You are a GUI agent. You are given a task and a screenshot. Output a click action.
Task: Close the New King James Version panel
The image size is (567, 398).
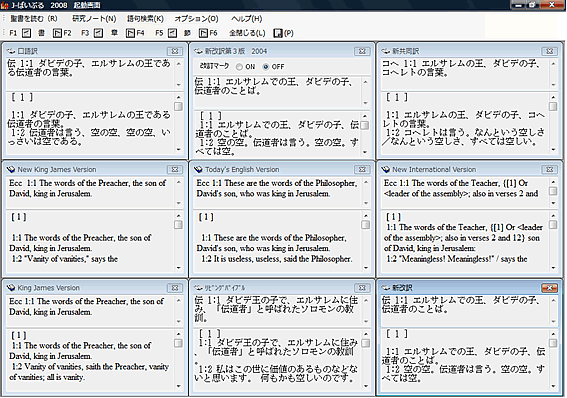[175, 170]
